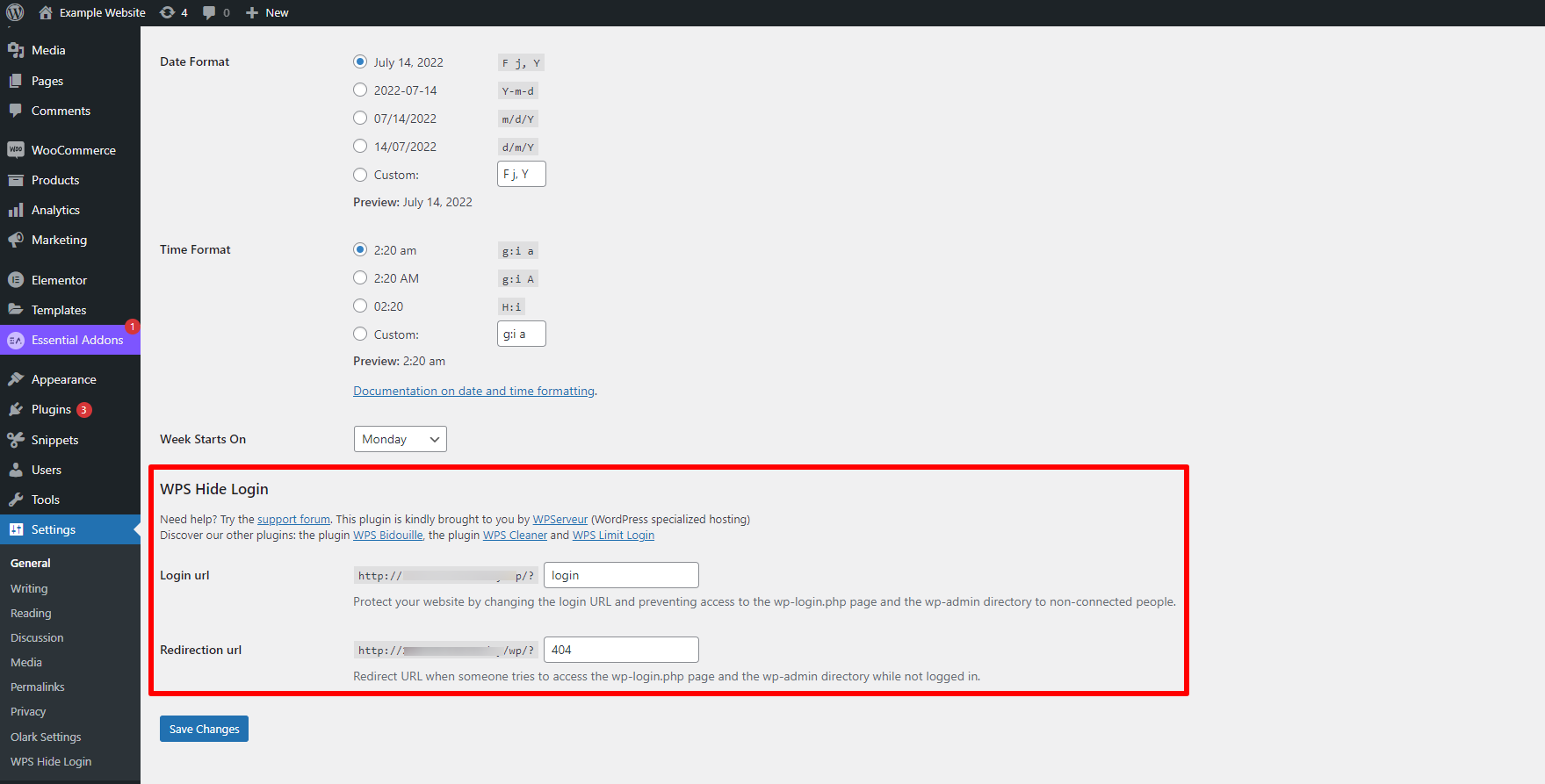
Task: Open the support forum link
Action: pos(293,519)
